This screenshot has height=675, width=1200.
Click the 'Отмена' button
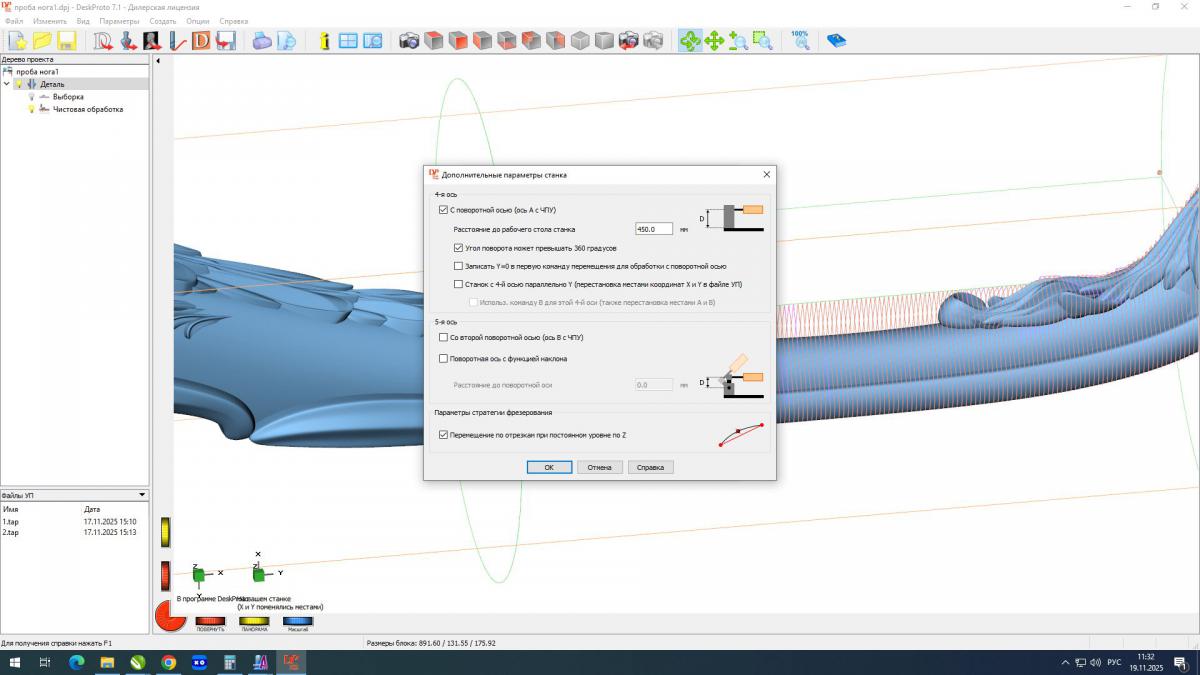599,467
